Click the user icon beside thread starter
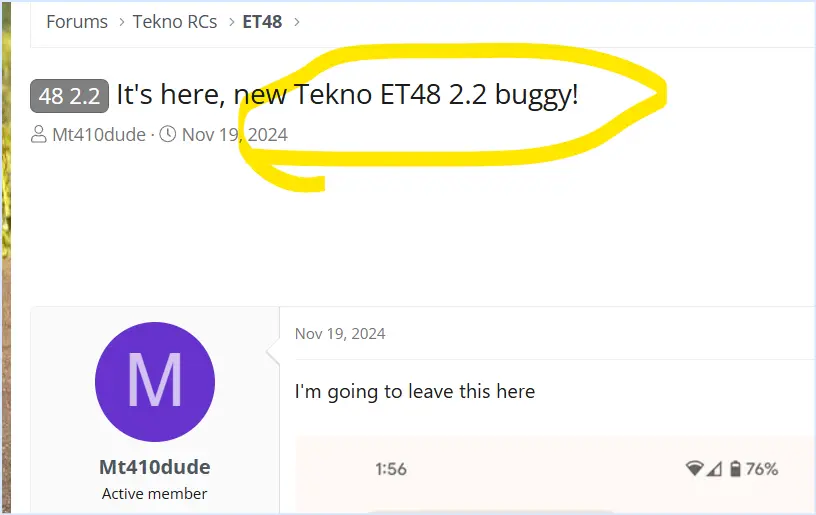This screenshot has width=816, height=515. pyautogui.click(x=39, y=135)
